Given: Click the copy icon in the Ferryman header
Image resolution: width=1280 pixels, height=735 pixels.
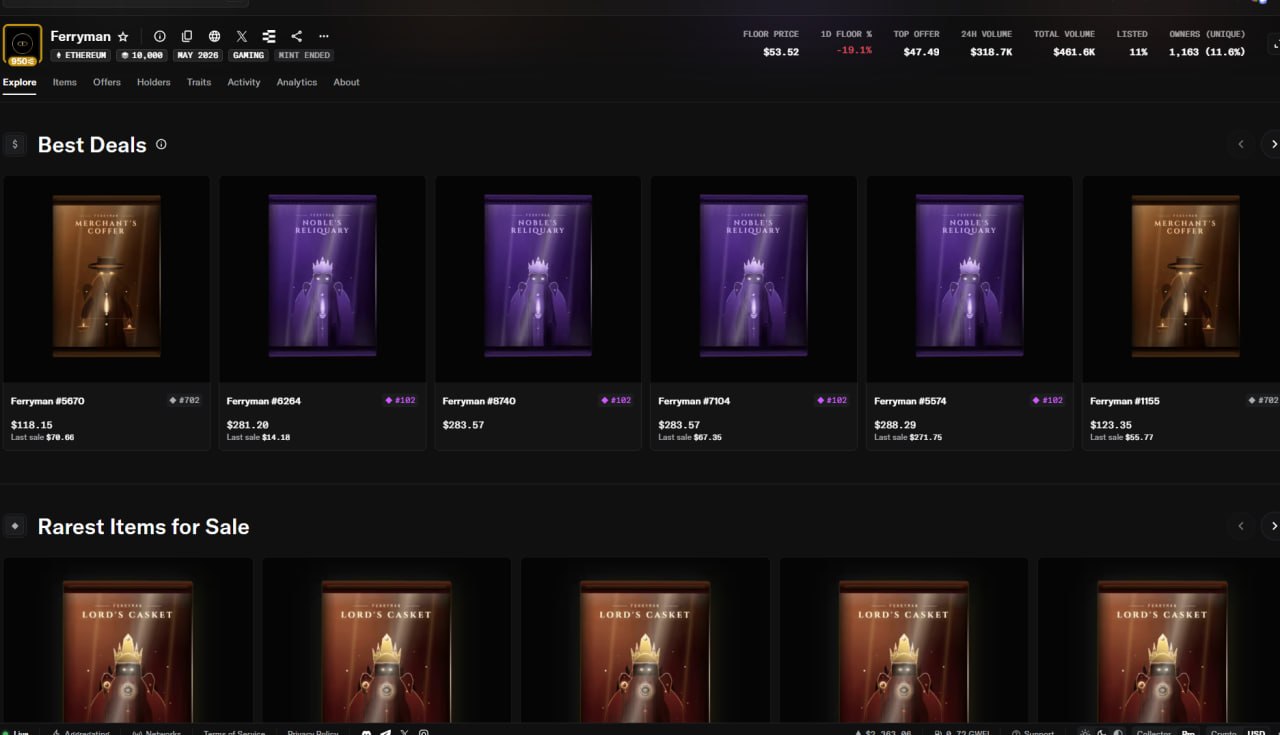Looking at the screenshot, I should 187,36.
